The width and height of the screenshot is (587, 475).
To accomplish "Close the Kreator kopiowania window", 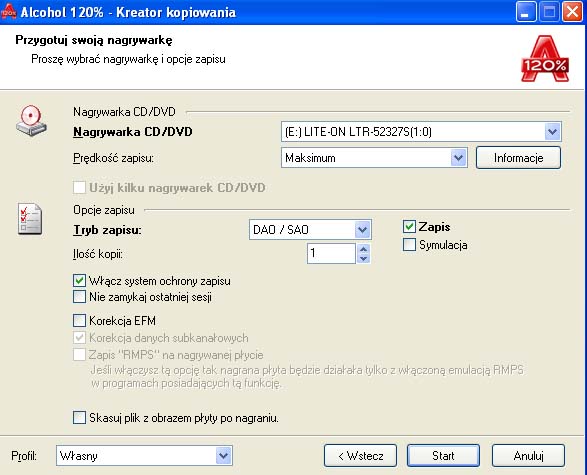I will pyautogui.click(x=573, y=12).
